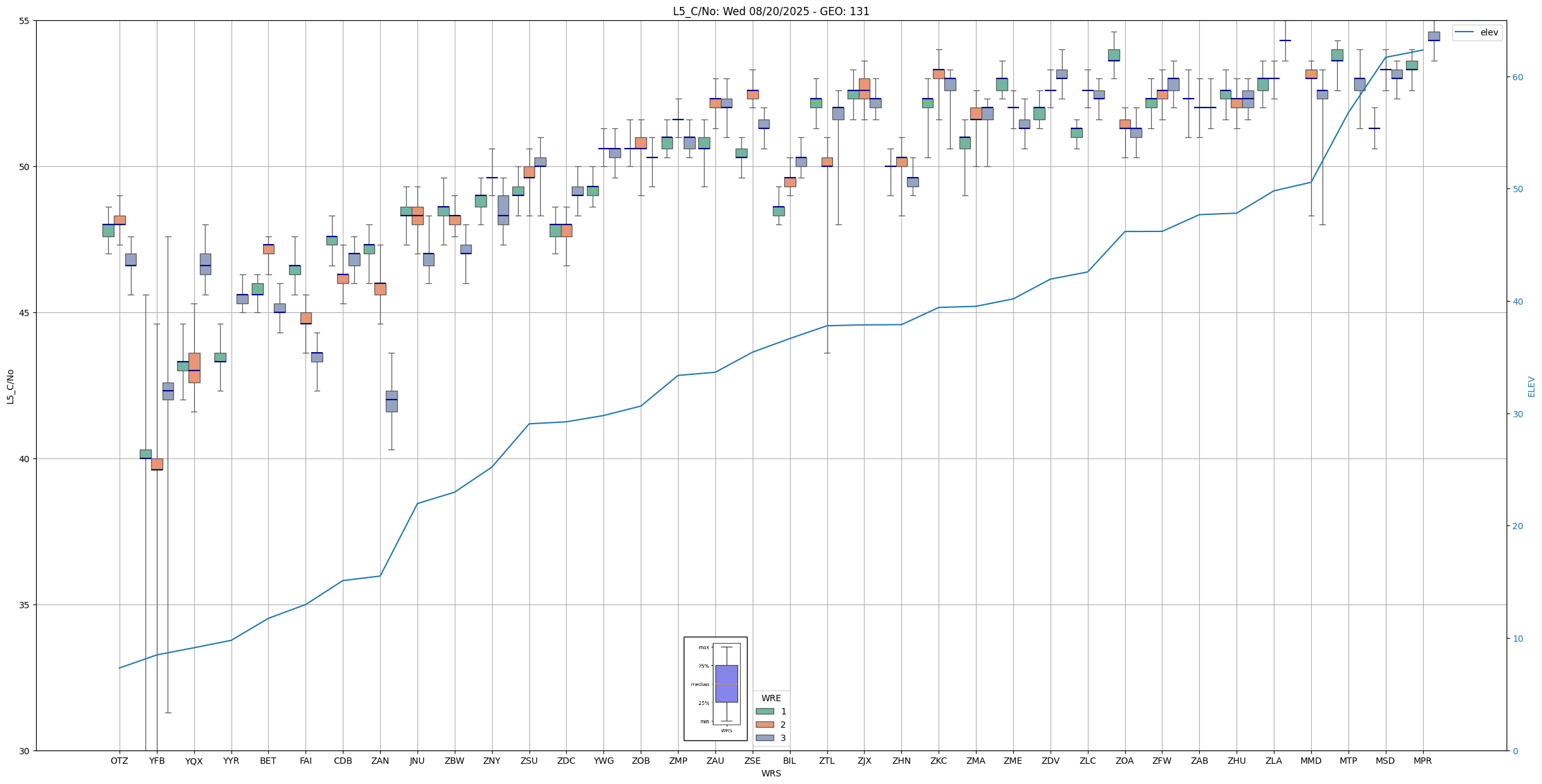
Task: Click the YFB x-axis station label
Action: click(x=156, y=761)
